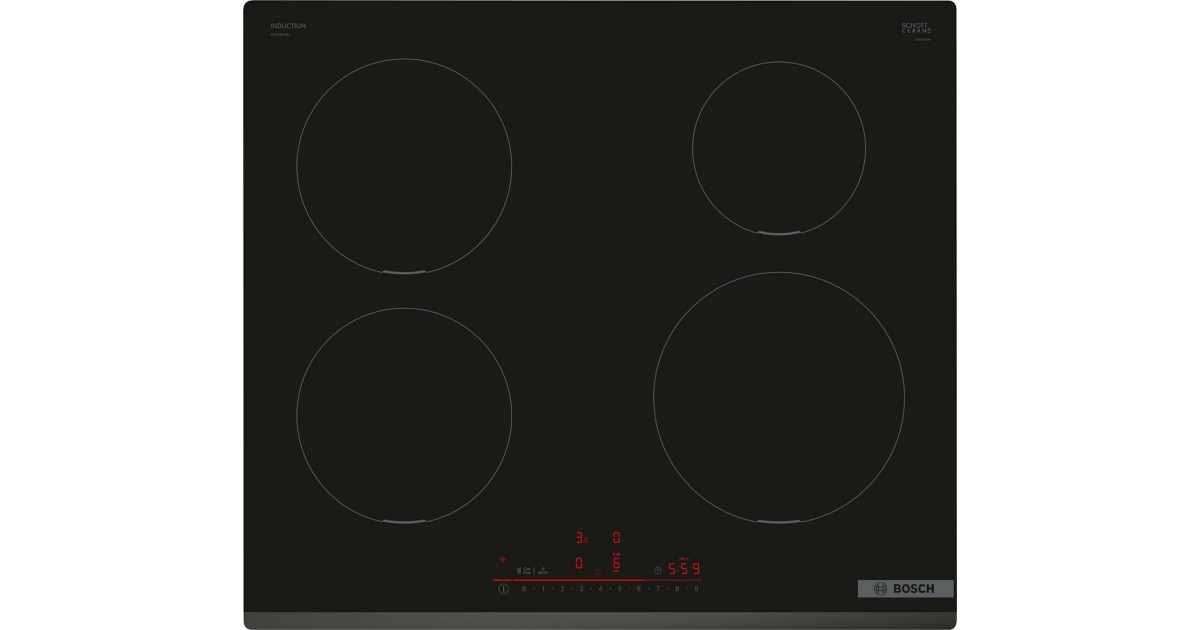
Task: Select the rear-left zone display showing 3
Action: (x=580, y=538)
